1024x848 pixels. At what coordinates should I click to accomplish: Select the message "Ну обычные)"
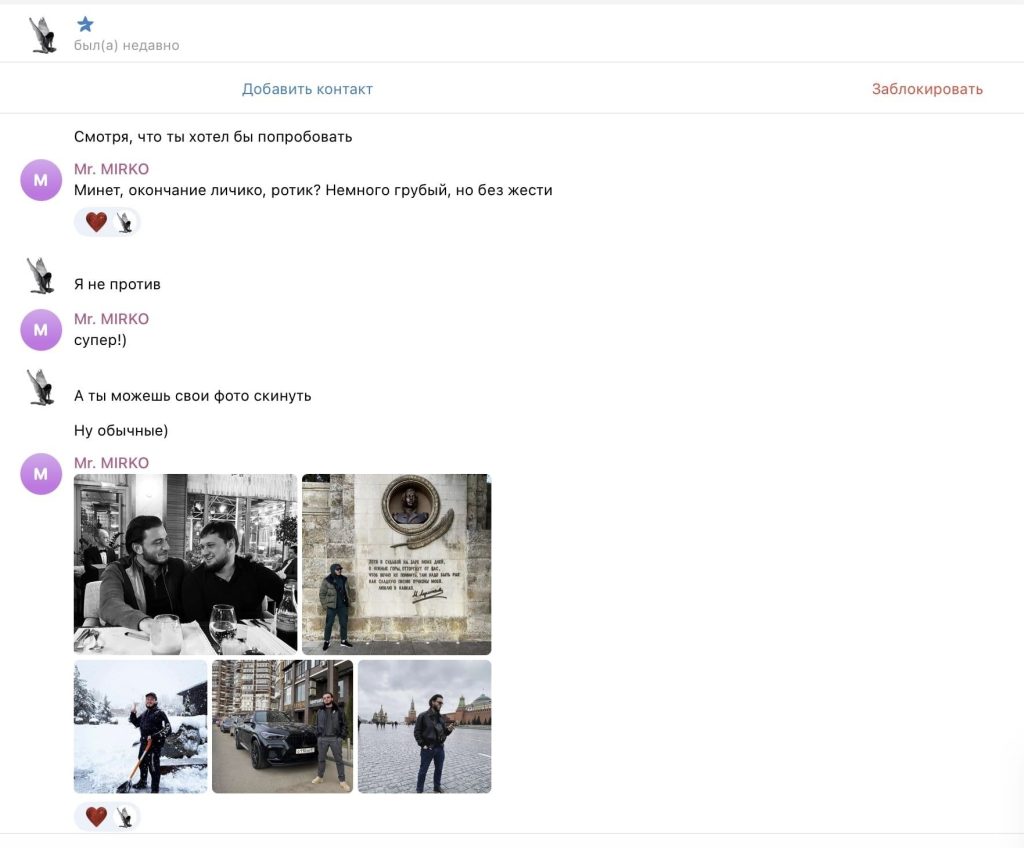point(121,431)
